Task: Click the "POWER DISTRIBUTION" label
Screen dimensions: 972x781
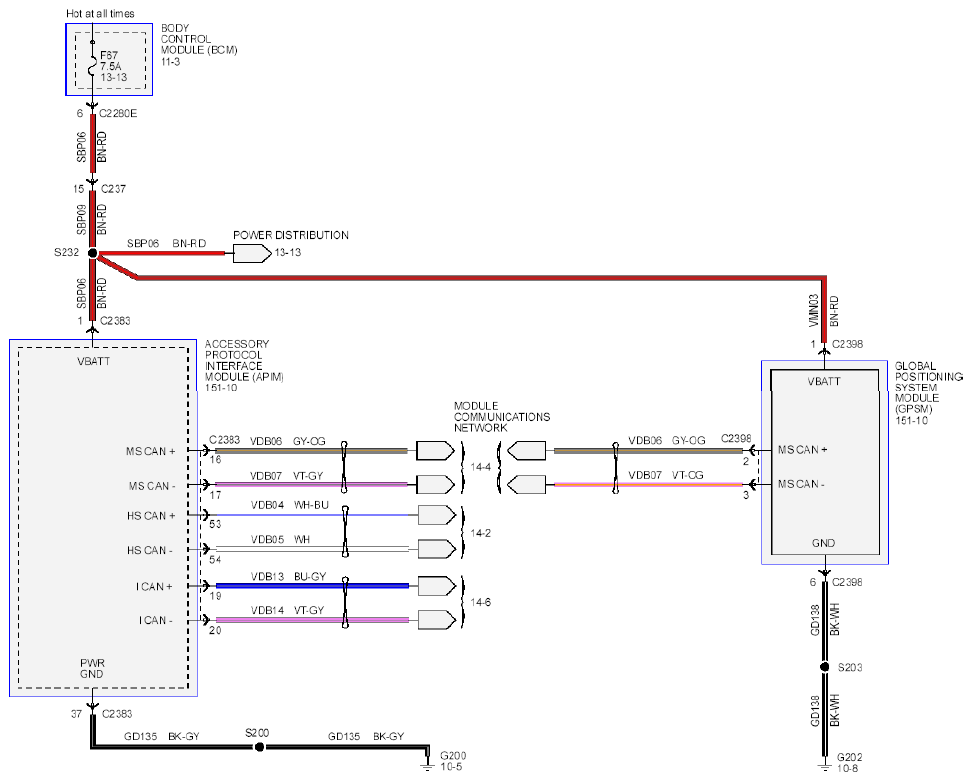Action: click(x=291, y=235)
